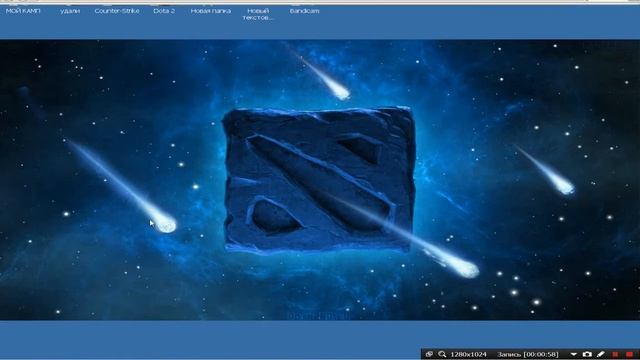Image resolution: width=640 pixels, height=360 pixels.
Task: Pause the recording with the pause button
Action: pos(615,354)
